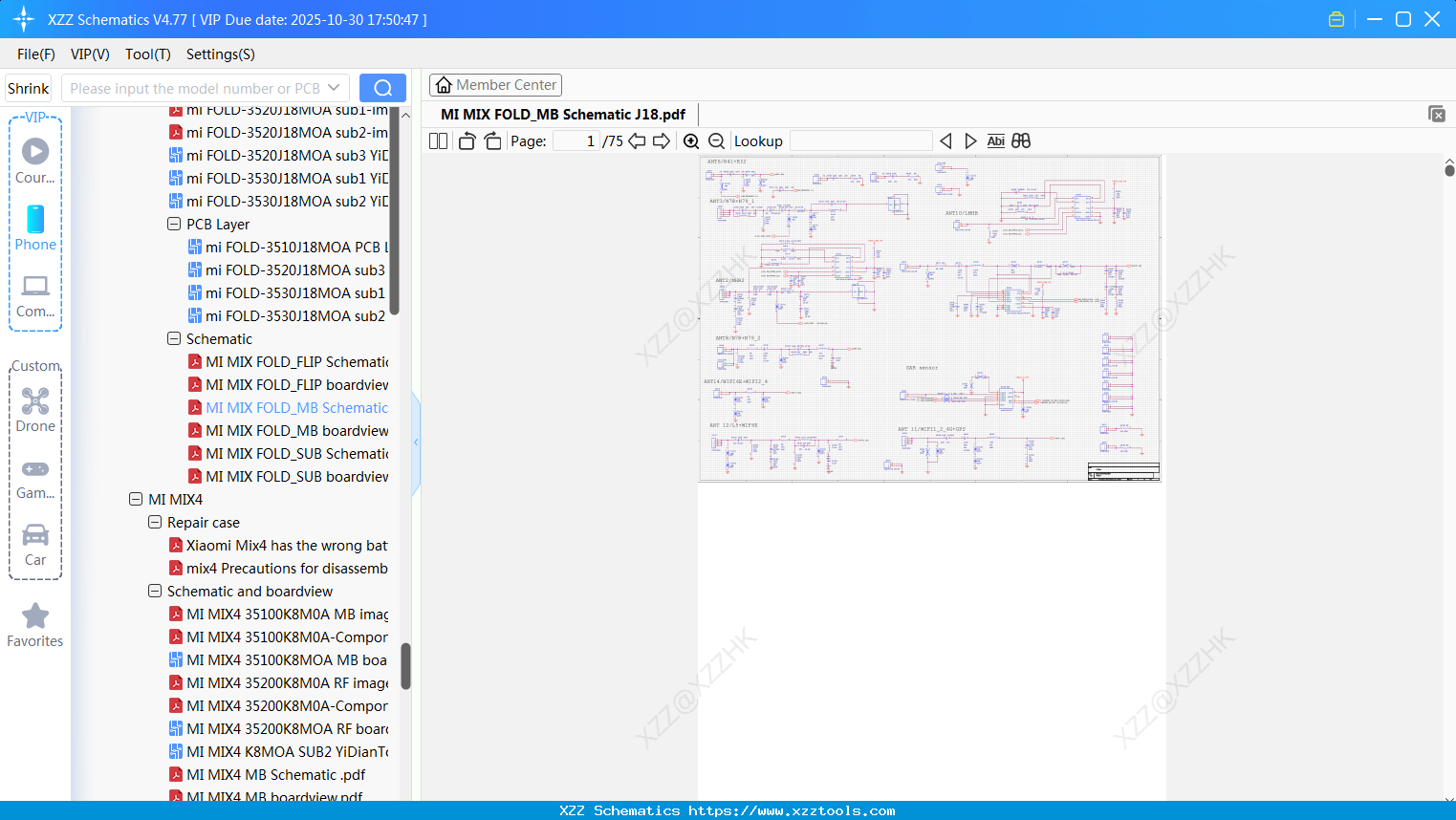Go to the previous page arrow
Screen dimensions: 1456x820
pos(638,141)
